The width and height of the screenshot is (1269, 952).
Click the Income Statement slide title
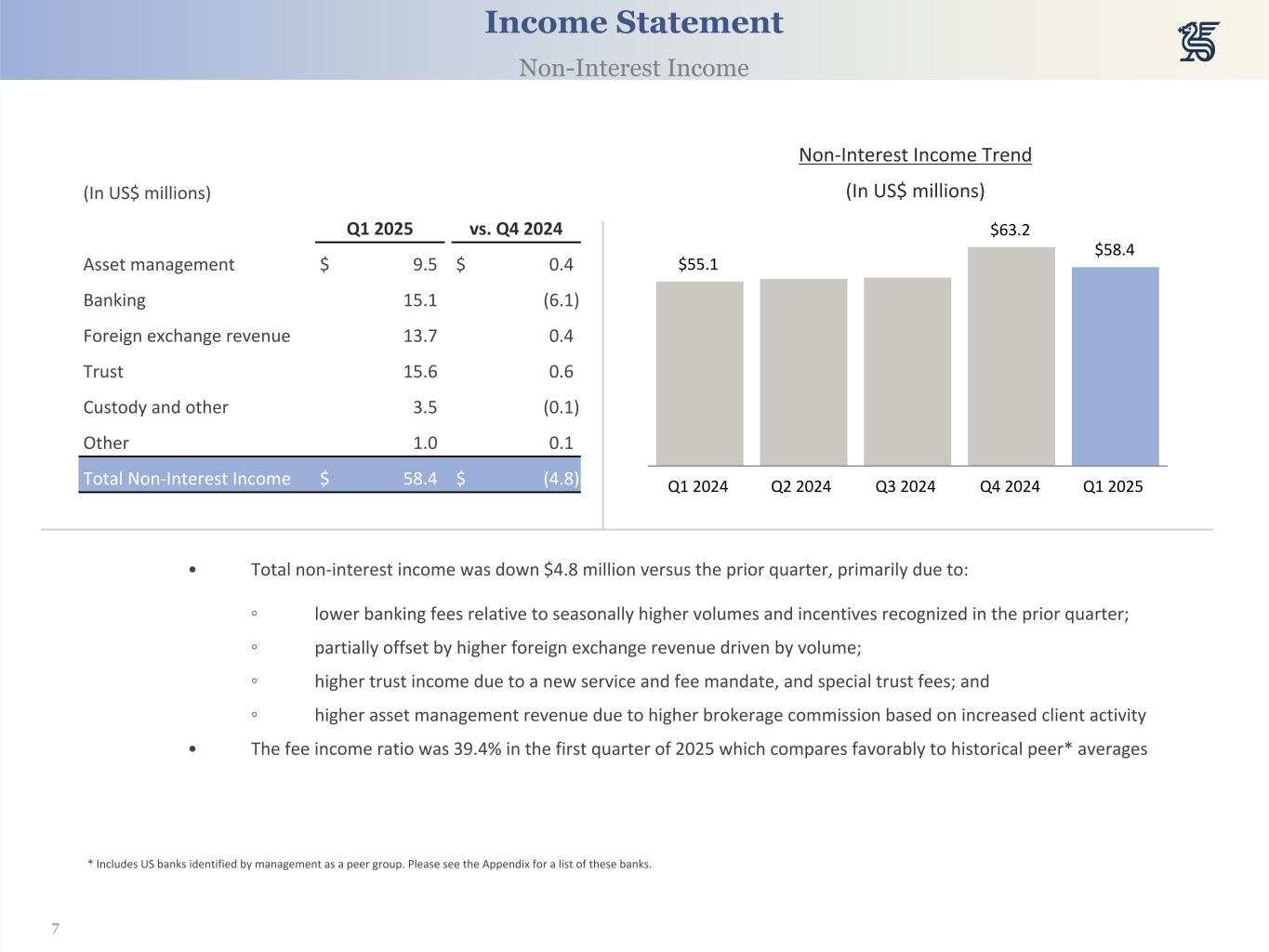coord(633,23)
